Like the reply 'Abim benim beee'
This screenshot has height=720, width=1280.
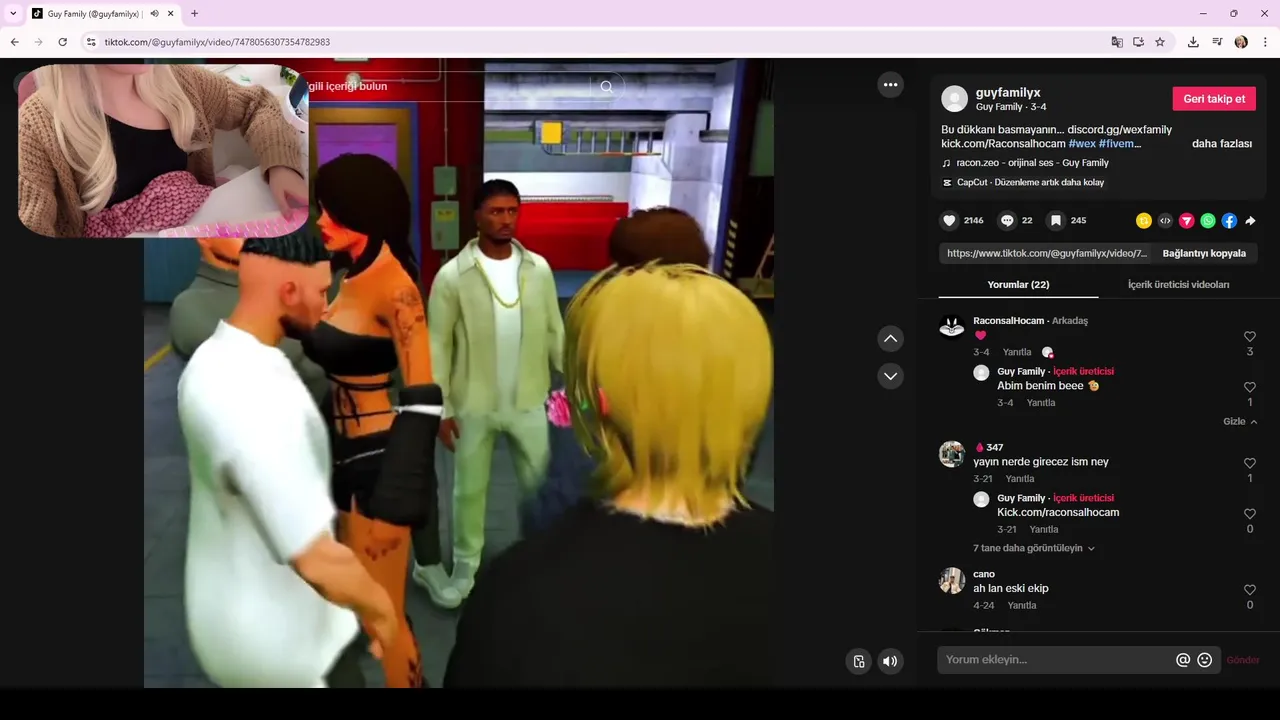(1250, 387)
